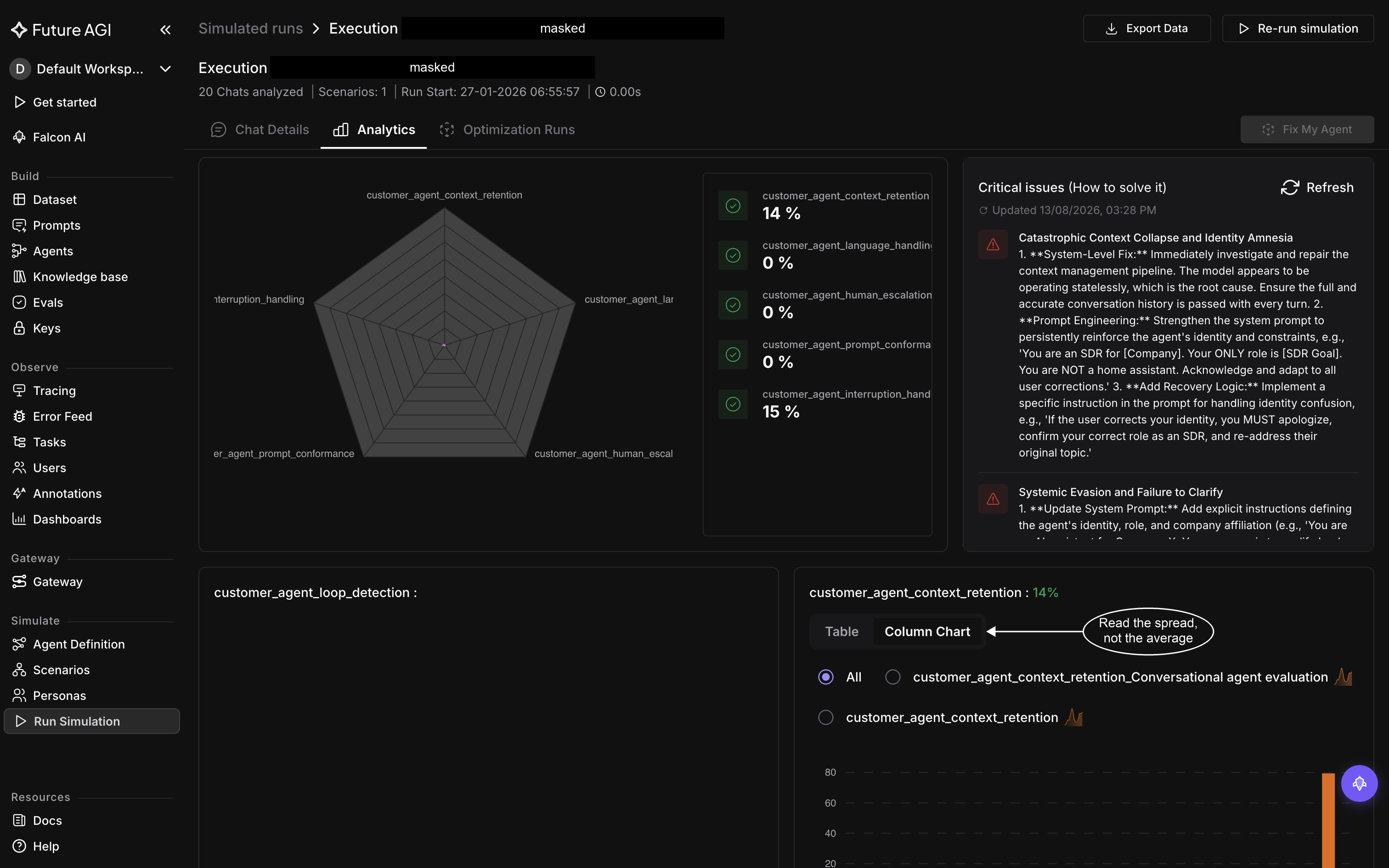Click the customer_agent_loop_detection heading

pos(315,592)
